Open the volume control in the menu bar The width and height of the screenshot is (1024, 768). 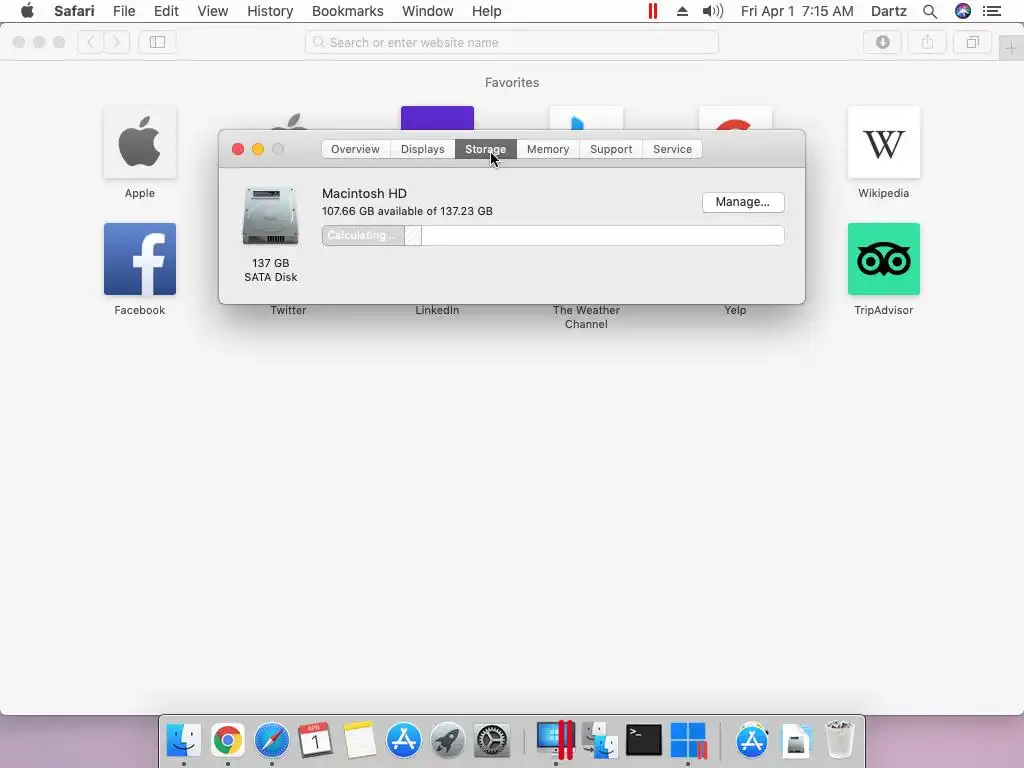pyautogui.click(x=712, y=11)
